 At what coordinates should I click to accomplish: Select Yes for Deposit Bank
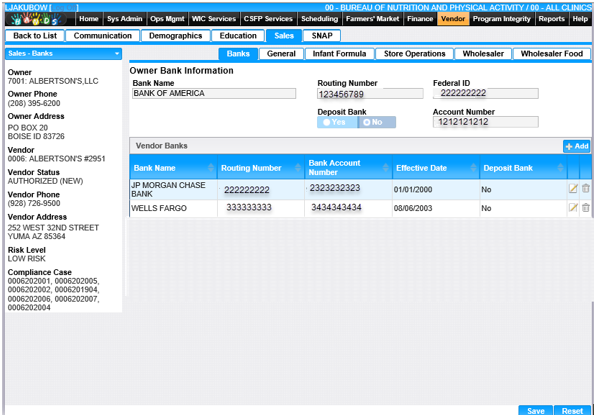[337, 122]
